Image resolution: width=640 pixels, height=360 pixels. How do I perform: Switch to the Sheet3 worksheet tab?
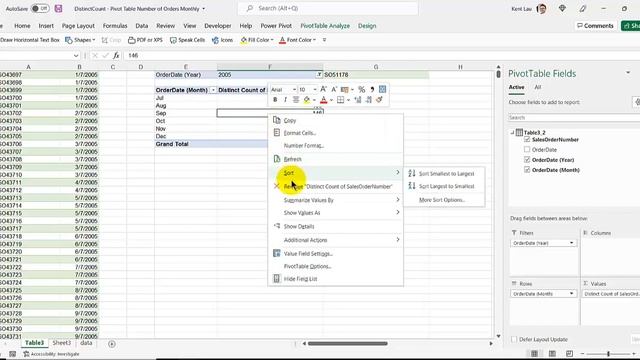tap(62, 343)
